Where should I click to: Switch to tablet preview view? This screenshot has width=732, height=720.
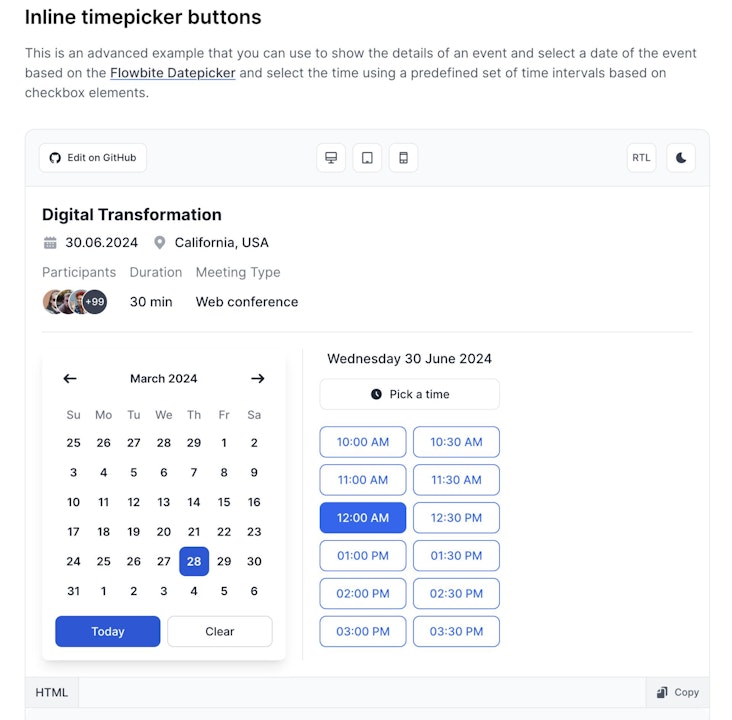tap(367, 158)
